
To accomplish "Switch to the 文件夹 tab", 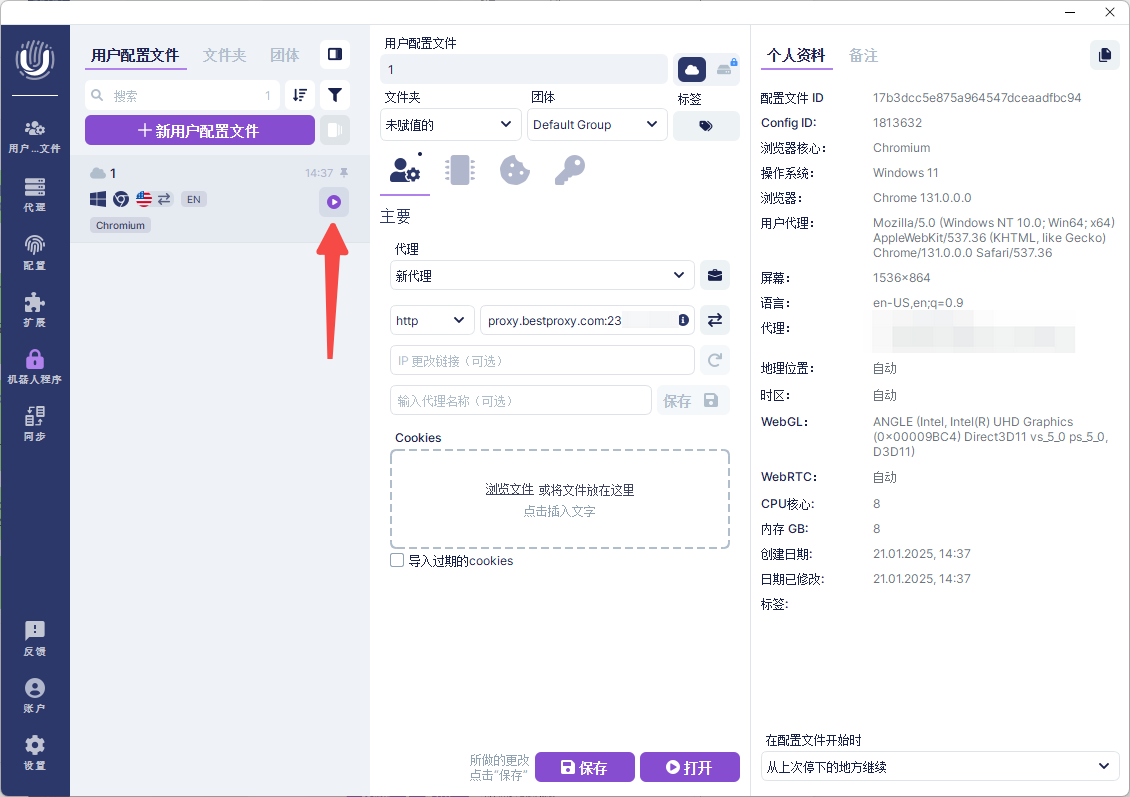I will [x=224, y=55].
